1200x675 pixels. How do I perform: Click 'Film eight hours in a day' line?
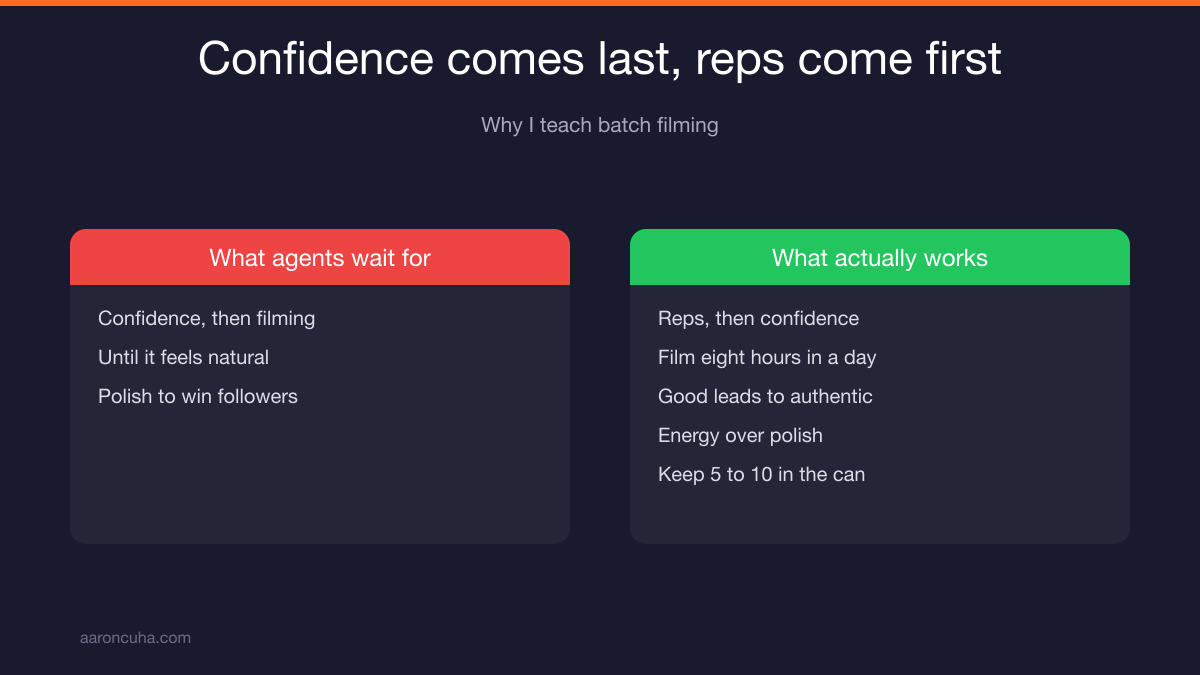pyautogui.click(x=767, y=357)
